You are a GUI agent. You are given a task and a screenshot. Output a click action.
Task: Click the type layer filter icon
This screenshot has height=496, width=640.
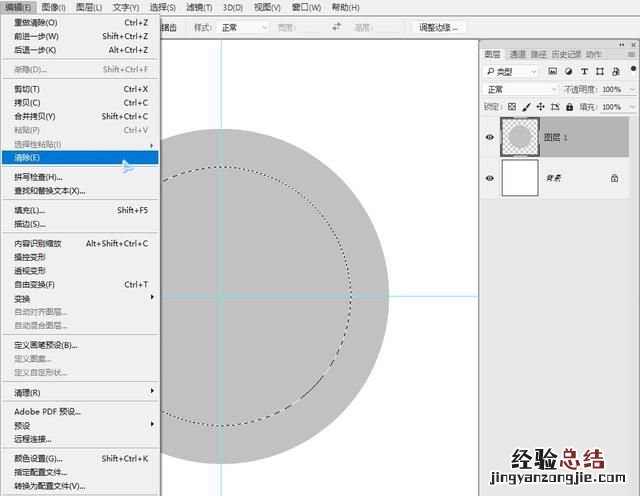[x=583, y=72]
